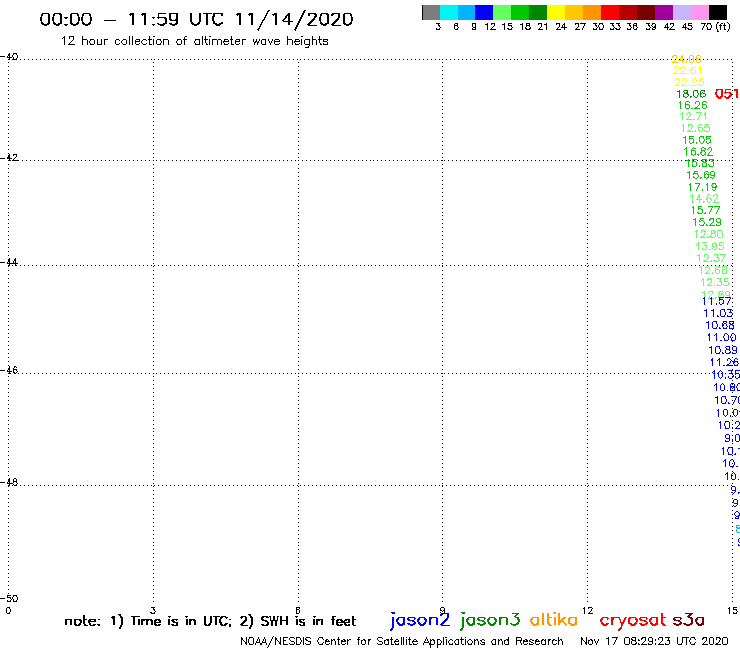Click the "Nov 17 08:29:23 UTC 2020" timestamp
This screenshot has width=740, height=650.
pos(654,641)
